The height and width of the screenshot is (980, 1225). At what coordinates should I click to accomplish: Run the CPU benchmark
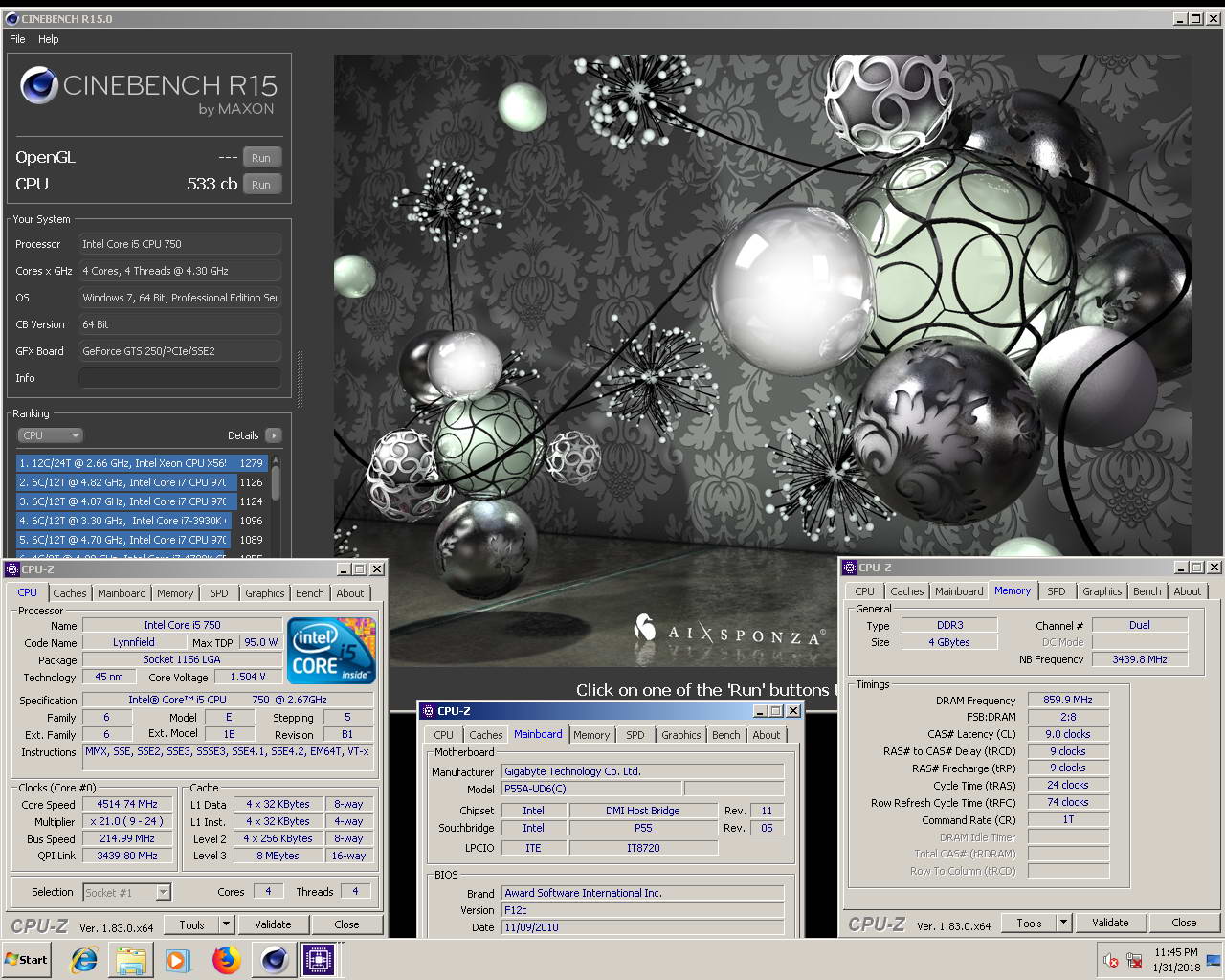click(261, 185)
